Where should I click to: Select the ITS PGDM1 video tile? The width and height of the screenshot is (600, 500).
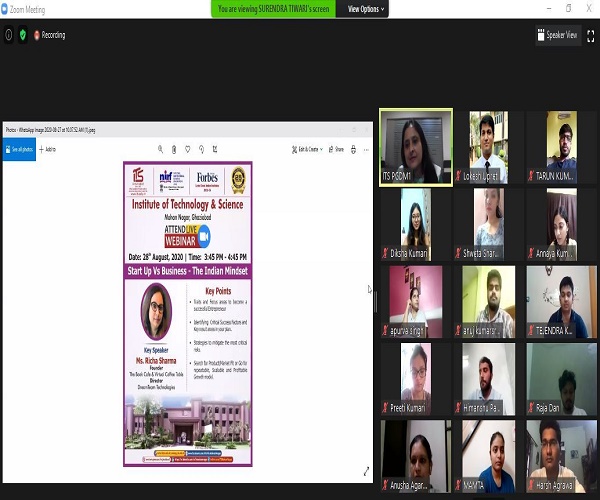click(x=416, y=147)
